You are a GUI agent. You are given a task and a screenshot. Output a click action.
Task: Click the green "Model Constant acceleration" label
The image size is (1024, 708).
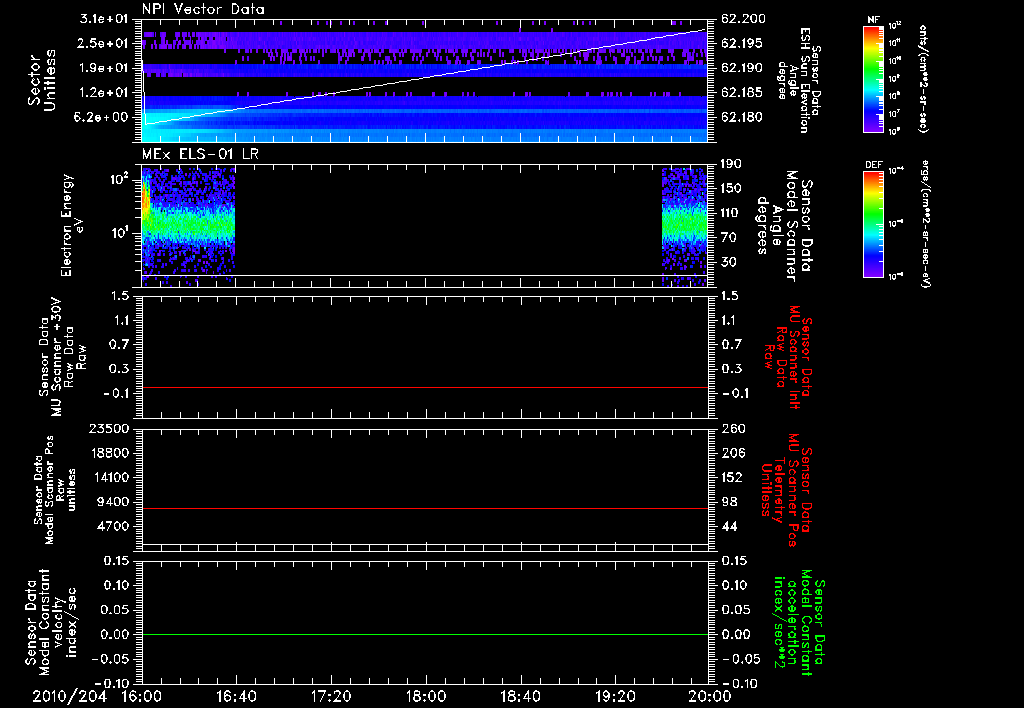click(x=799, y=622)
